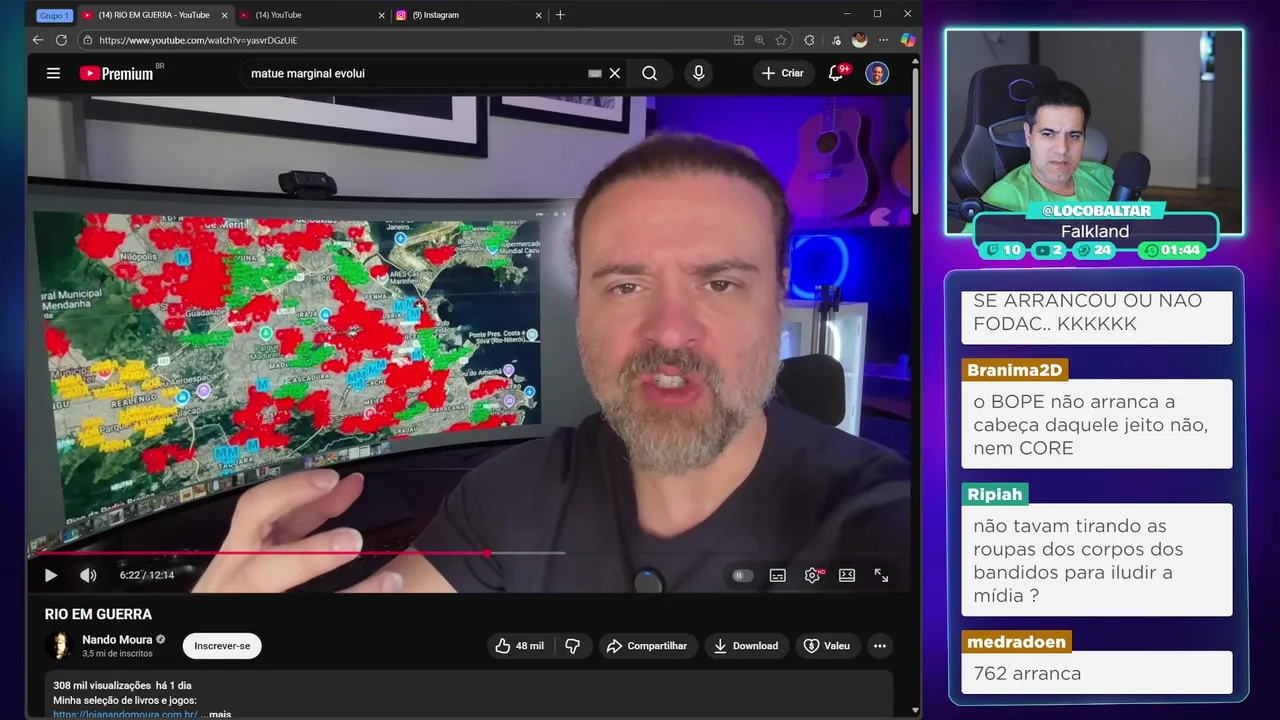Image resolution: width=1280 pixels, height=720 pixels.
Task: Click the 6:22 / 12:14 time display
Action: tap(147, 575)
